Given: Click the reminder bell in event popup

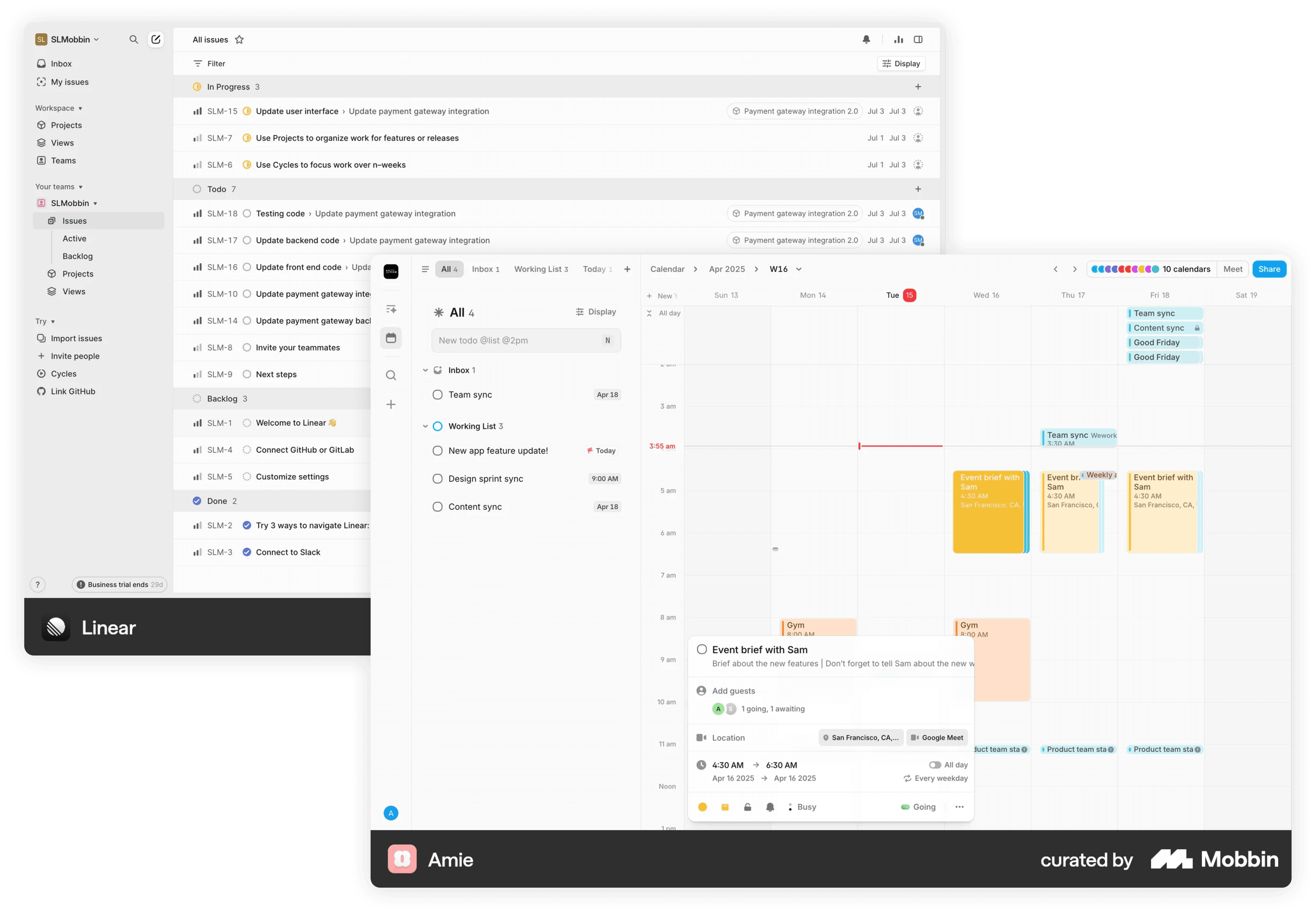Looking at the screenshot, I should 770,807.
